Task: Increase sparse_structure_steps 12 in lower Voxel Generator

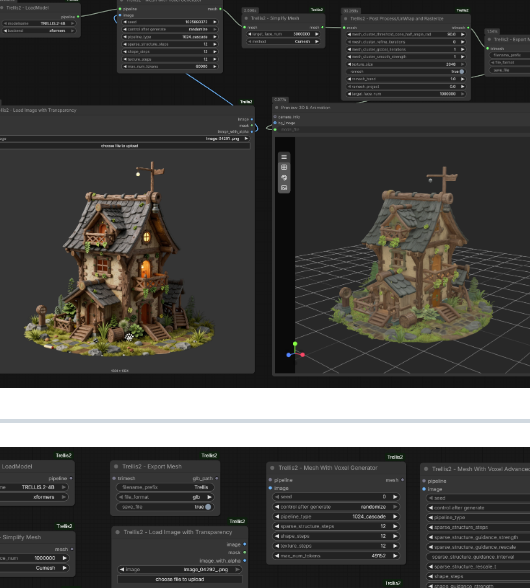Action: pyautogui.click(x=395, y=526)
